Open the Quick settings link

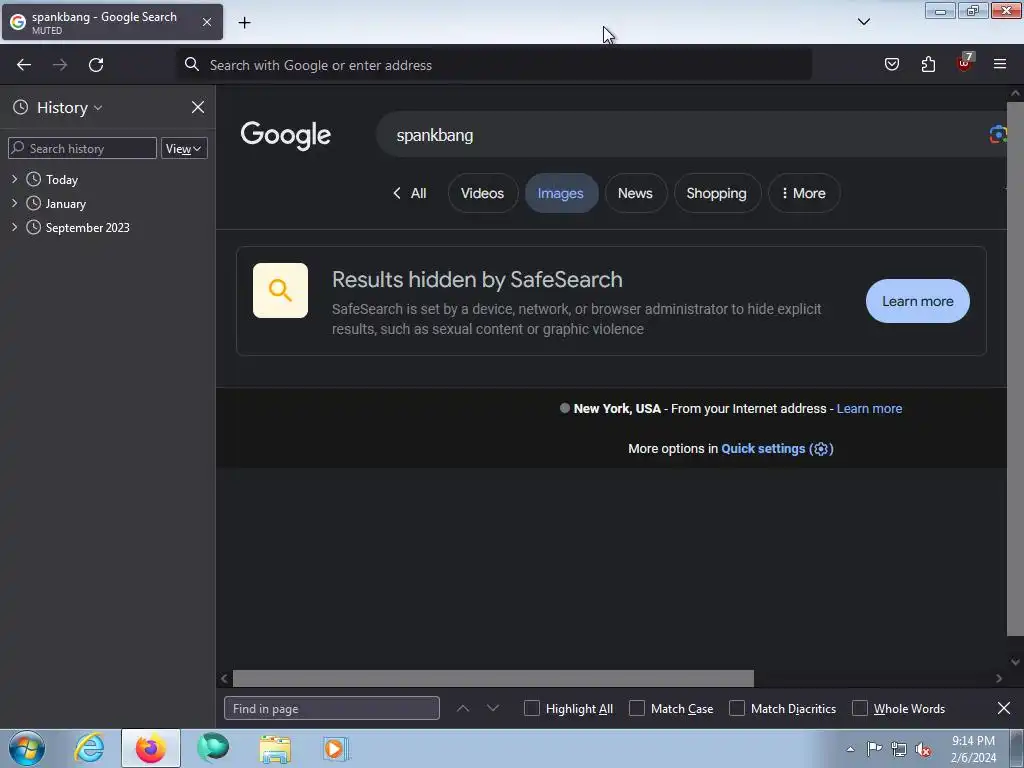(777, 449)
